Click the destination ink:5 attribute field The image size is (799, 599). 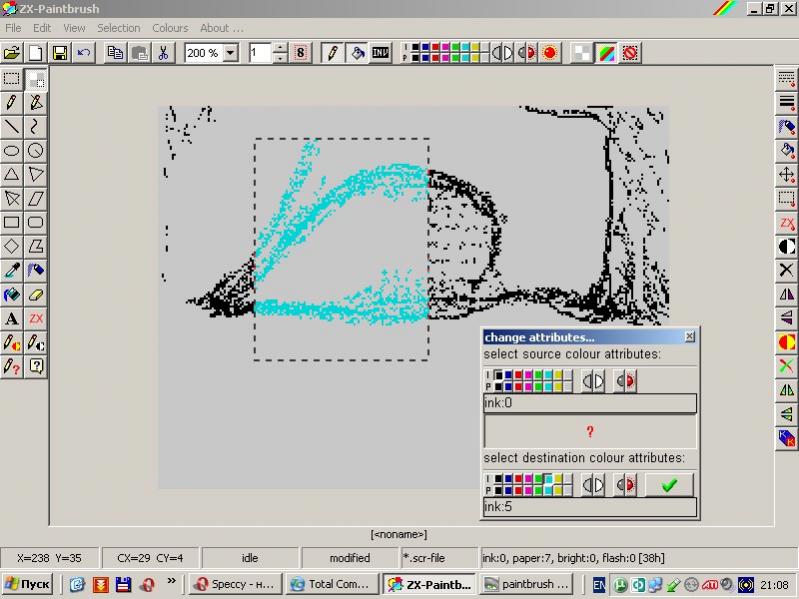pyautogui.click(x=589, y=507)
